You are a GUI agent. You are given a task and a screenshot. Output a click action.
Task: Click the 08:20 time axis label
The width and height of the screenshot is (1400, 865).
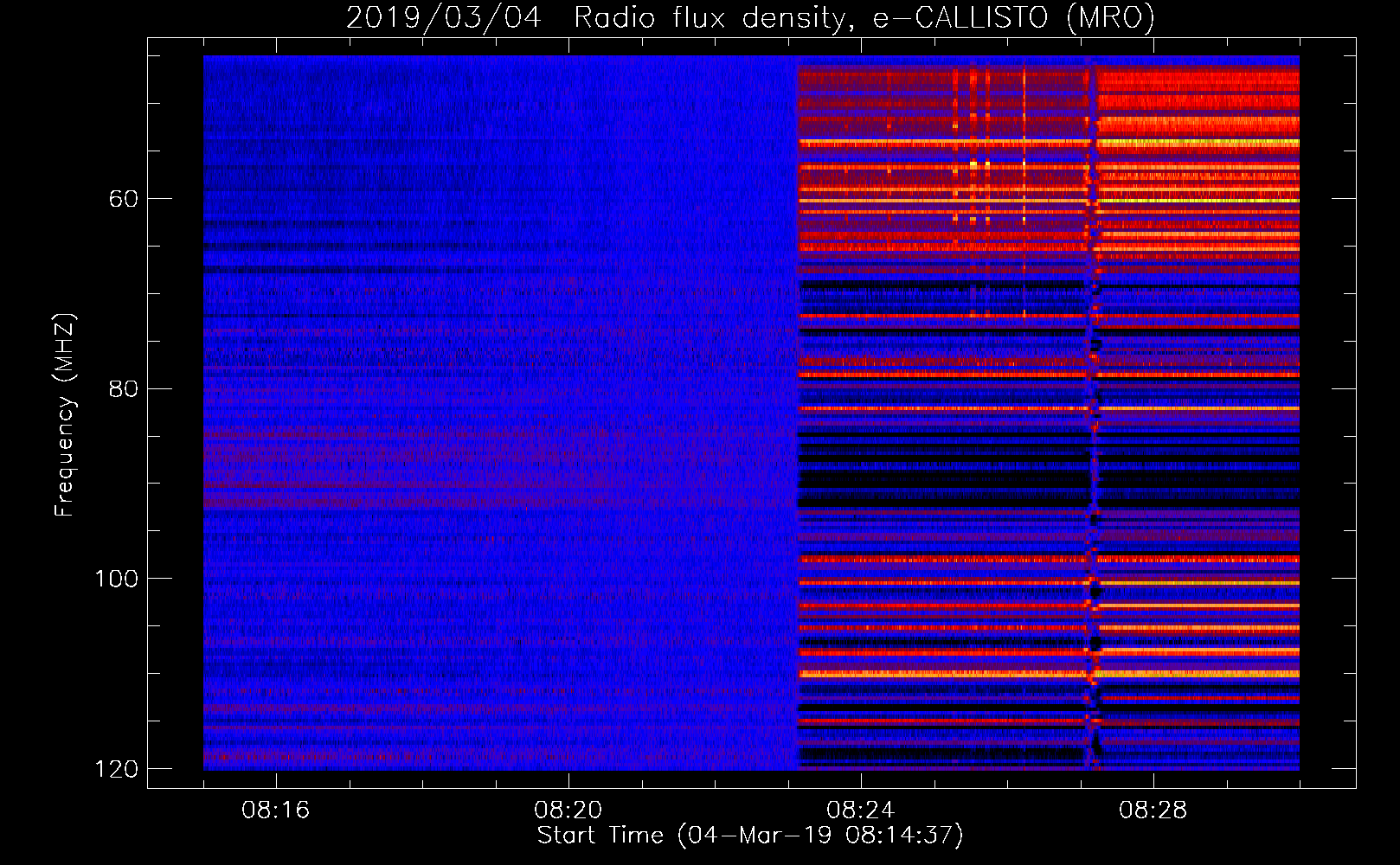pyautogui.click(x=568, y=811)
